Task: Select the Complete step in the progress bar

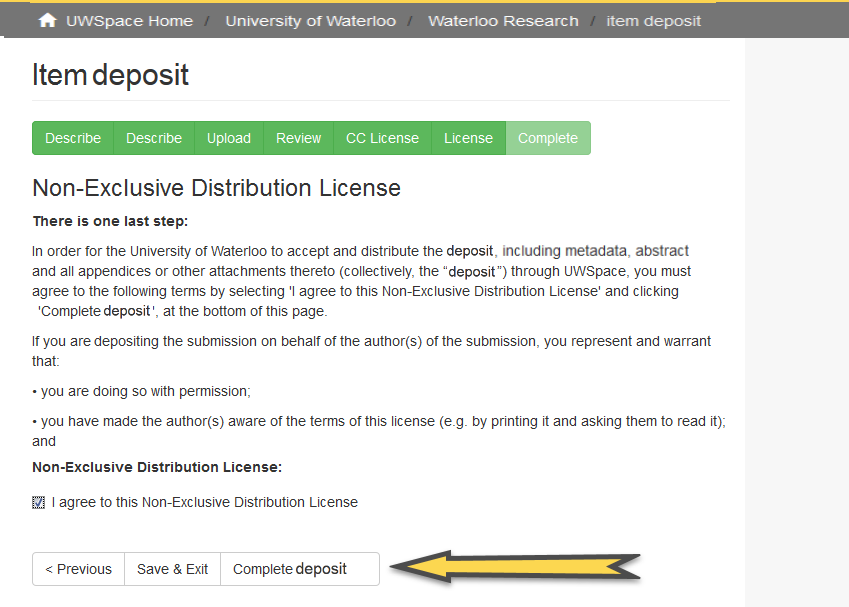Action: pyautogui.click(x=547, y=138)
